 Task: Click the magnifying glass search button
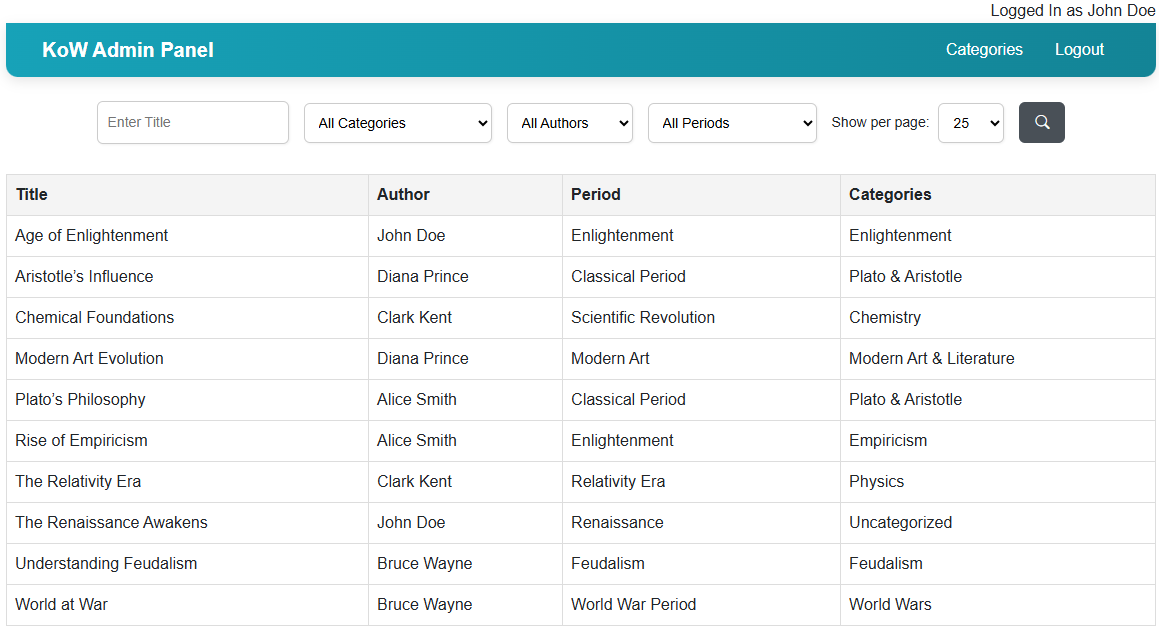point(1041,123)
